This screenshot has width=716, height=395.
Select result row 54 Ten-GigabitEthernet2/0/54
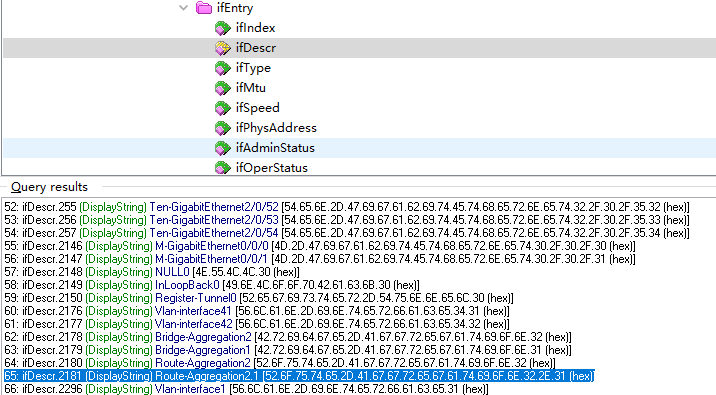(x=347, y=233)
